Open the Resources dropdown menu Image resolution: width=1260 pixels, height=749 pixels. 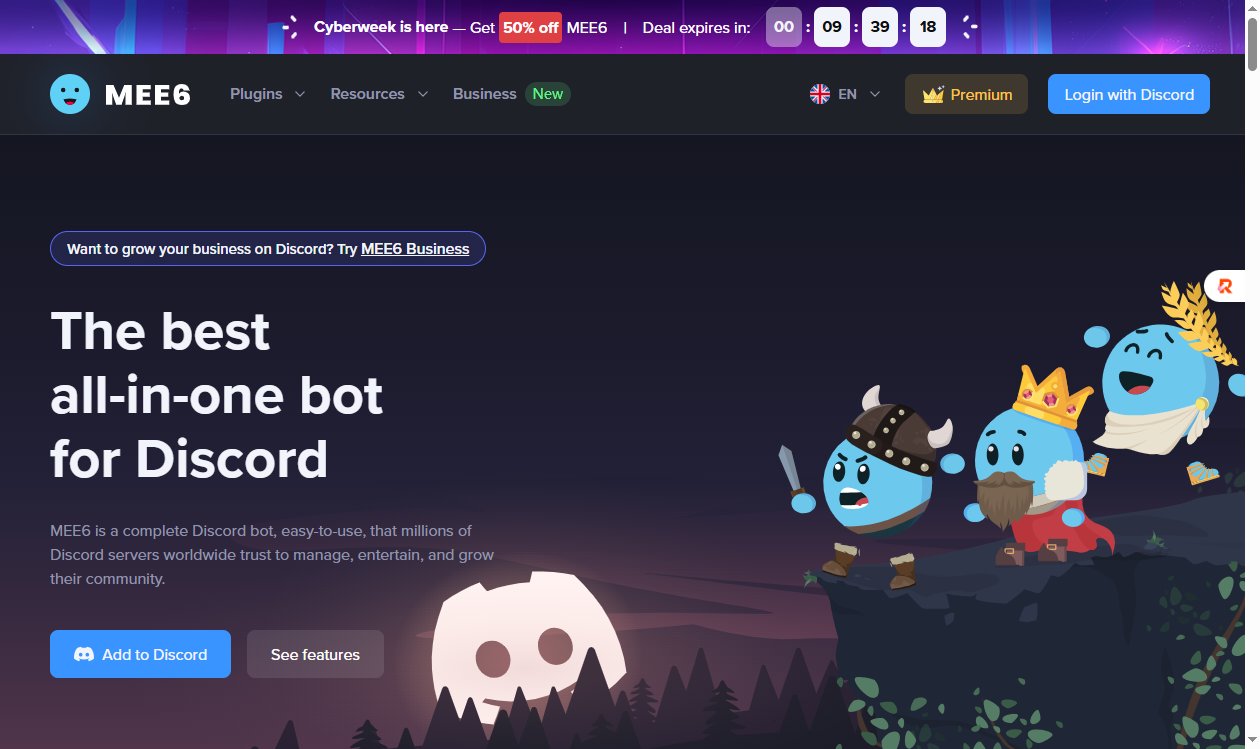point(379,94)
